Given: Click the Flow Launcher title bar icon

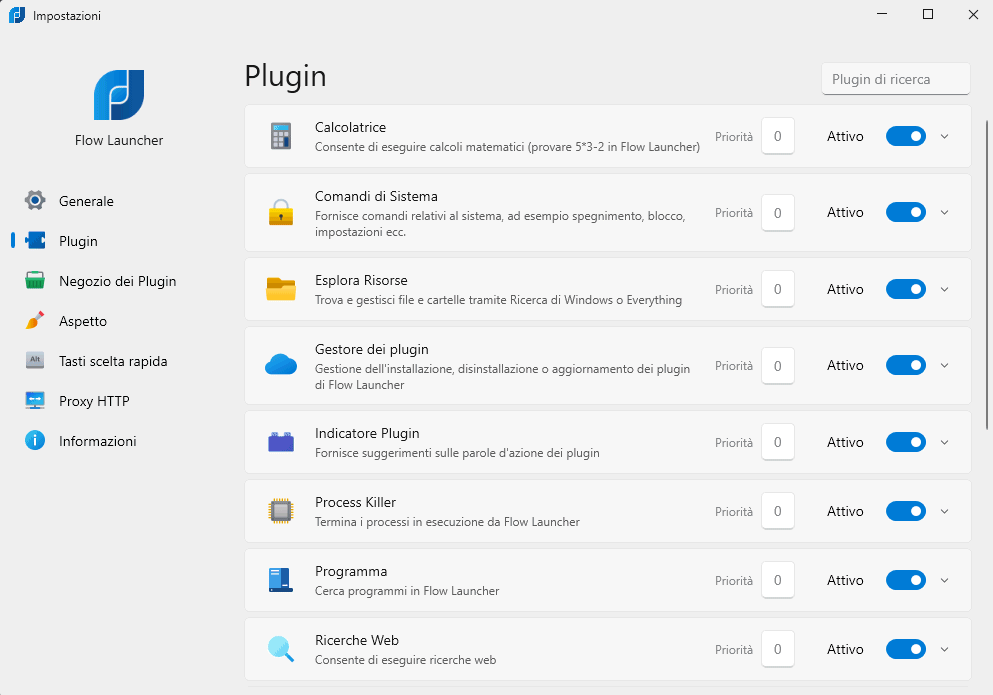Looking at the screenshot, I should pyautogui.click(x=17, y=15).
